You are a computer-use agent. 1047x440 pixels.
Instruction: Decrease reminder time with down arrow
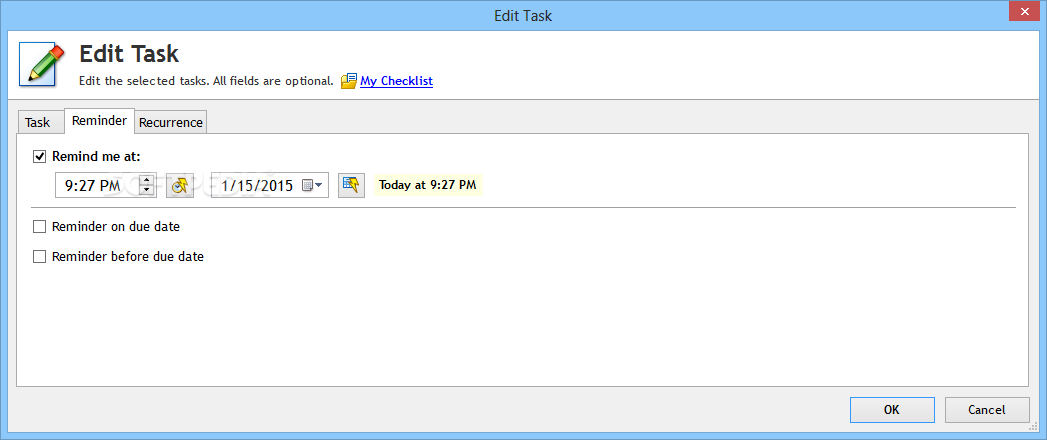point(147,191)
